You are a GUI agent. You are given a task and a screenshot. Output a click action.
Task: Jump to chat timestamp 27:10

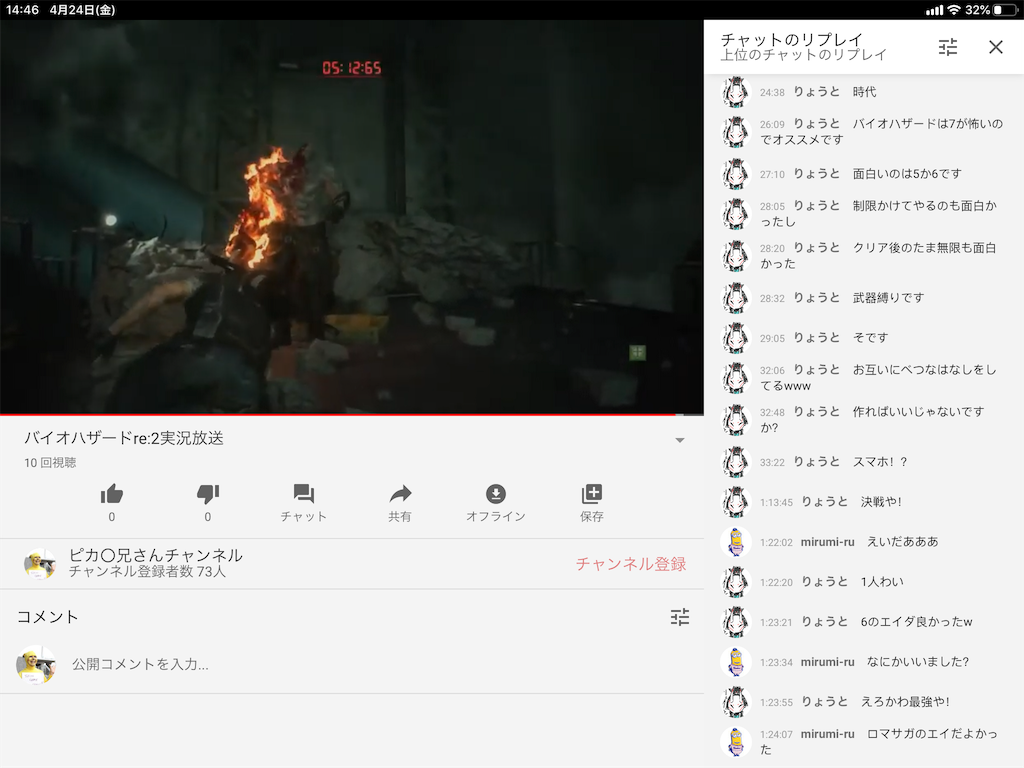pyautogui.click(x=772, y=174)
